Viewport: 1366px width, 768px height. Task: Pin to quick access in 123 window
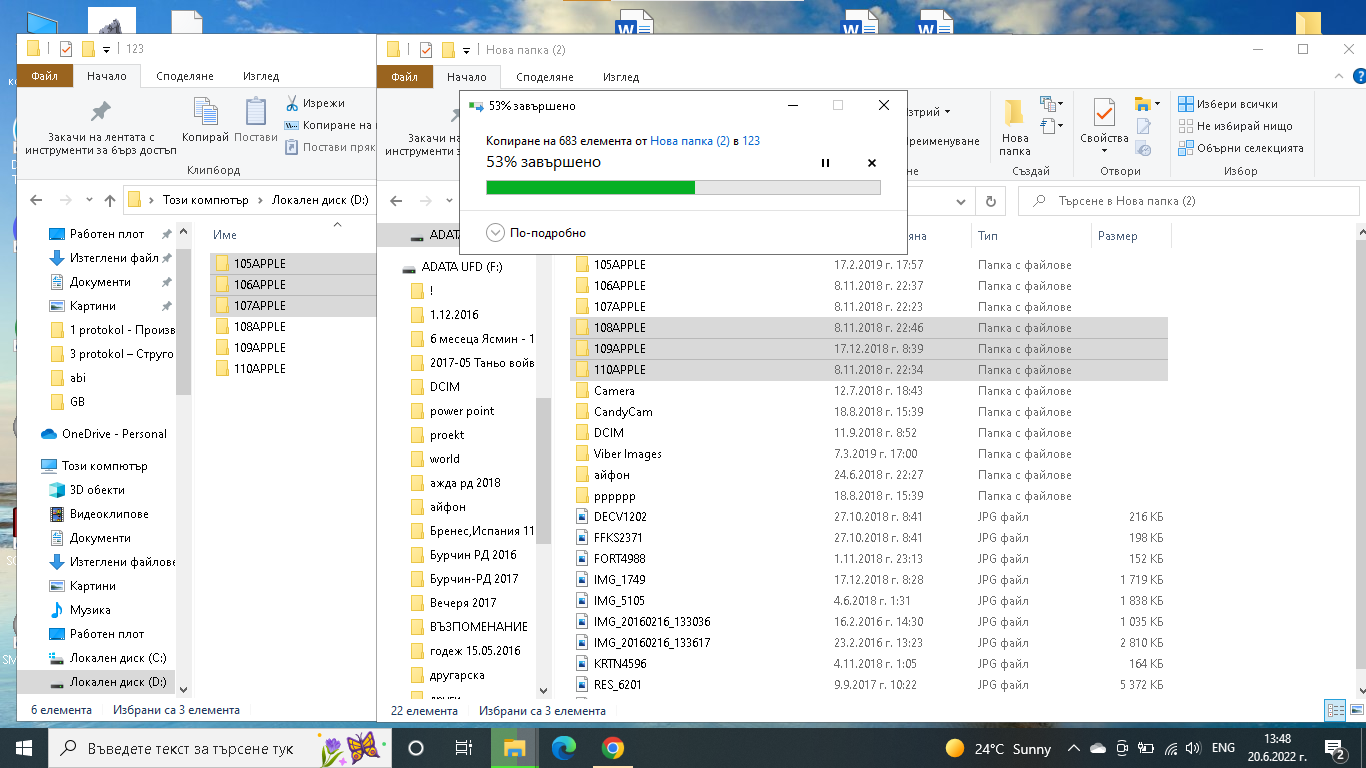point(101,127)
